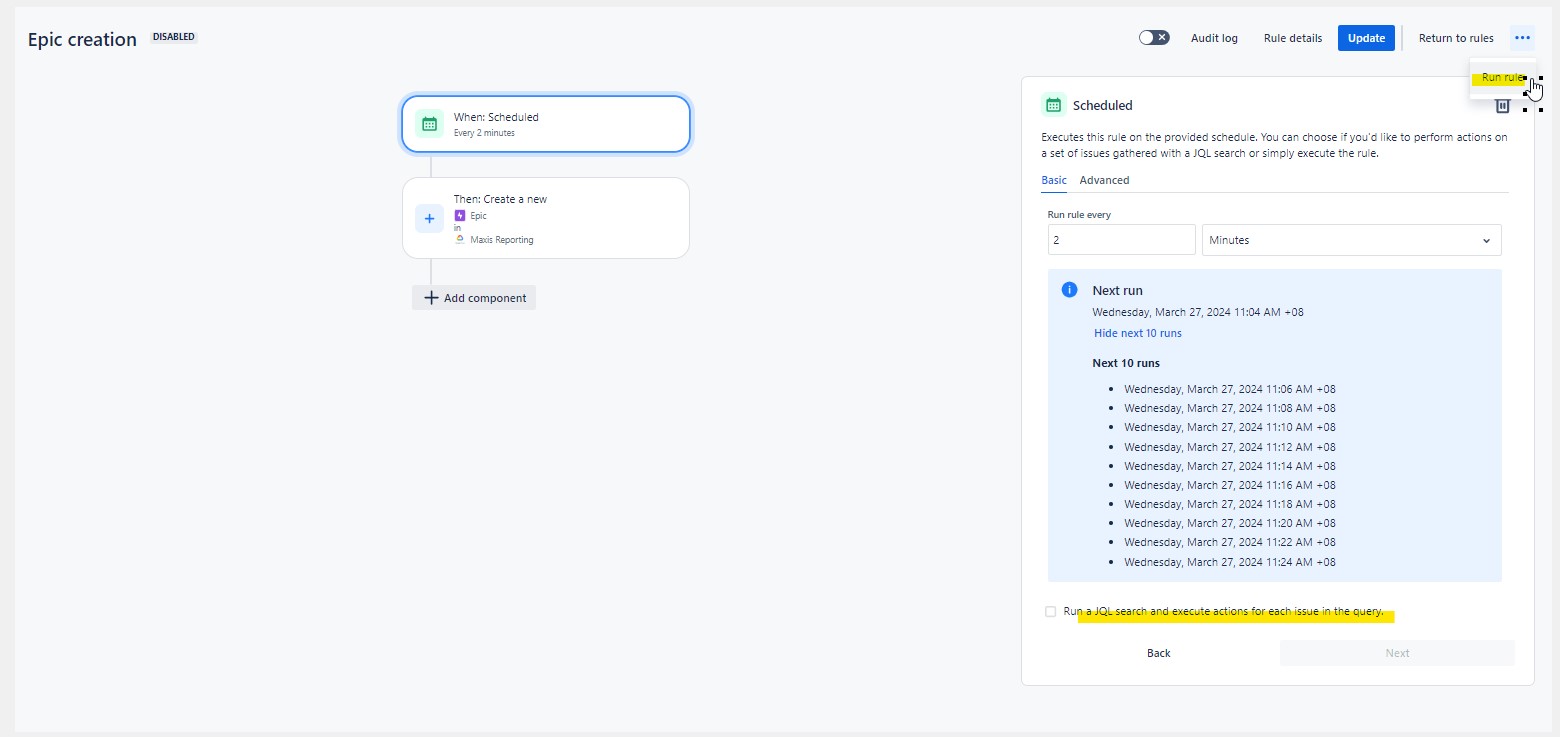Click the Next button
Screen dimensions: 1560x737
pos(1397,653)
